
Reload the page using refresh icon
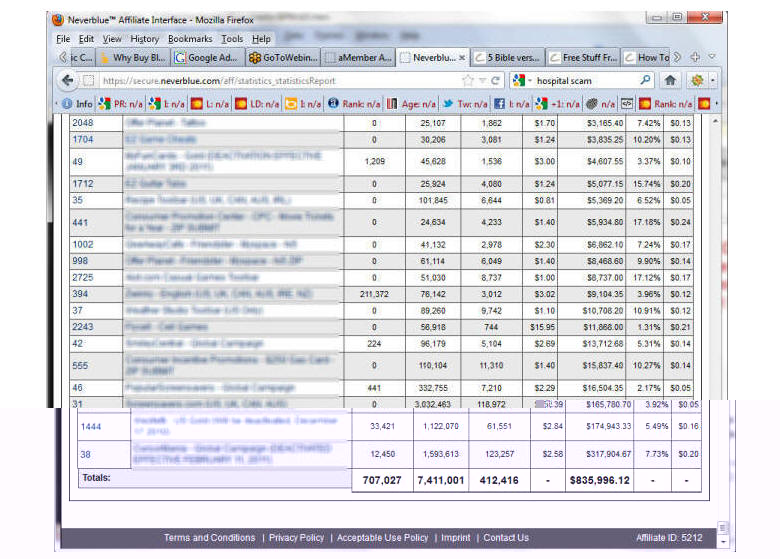pyautogui.click(x=497, y=81)
